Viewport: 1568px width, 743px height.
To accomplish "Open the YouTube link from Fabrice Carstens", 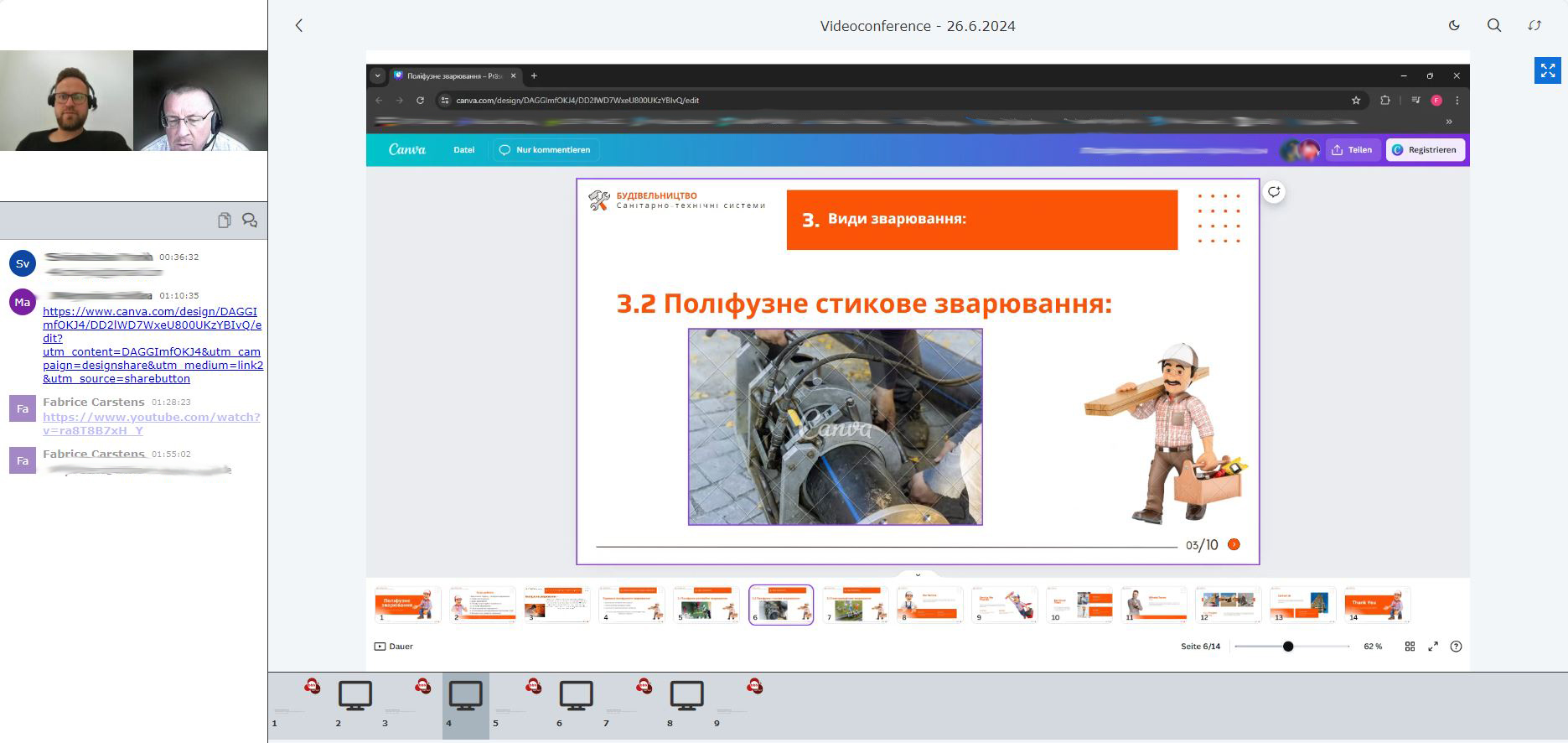I will [x=151, y=423].
